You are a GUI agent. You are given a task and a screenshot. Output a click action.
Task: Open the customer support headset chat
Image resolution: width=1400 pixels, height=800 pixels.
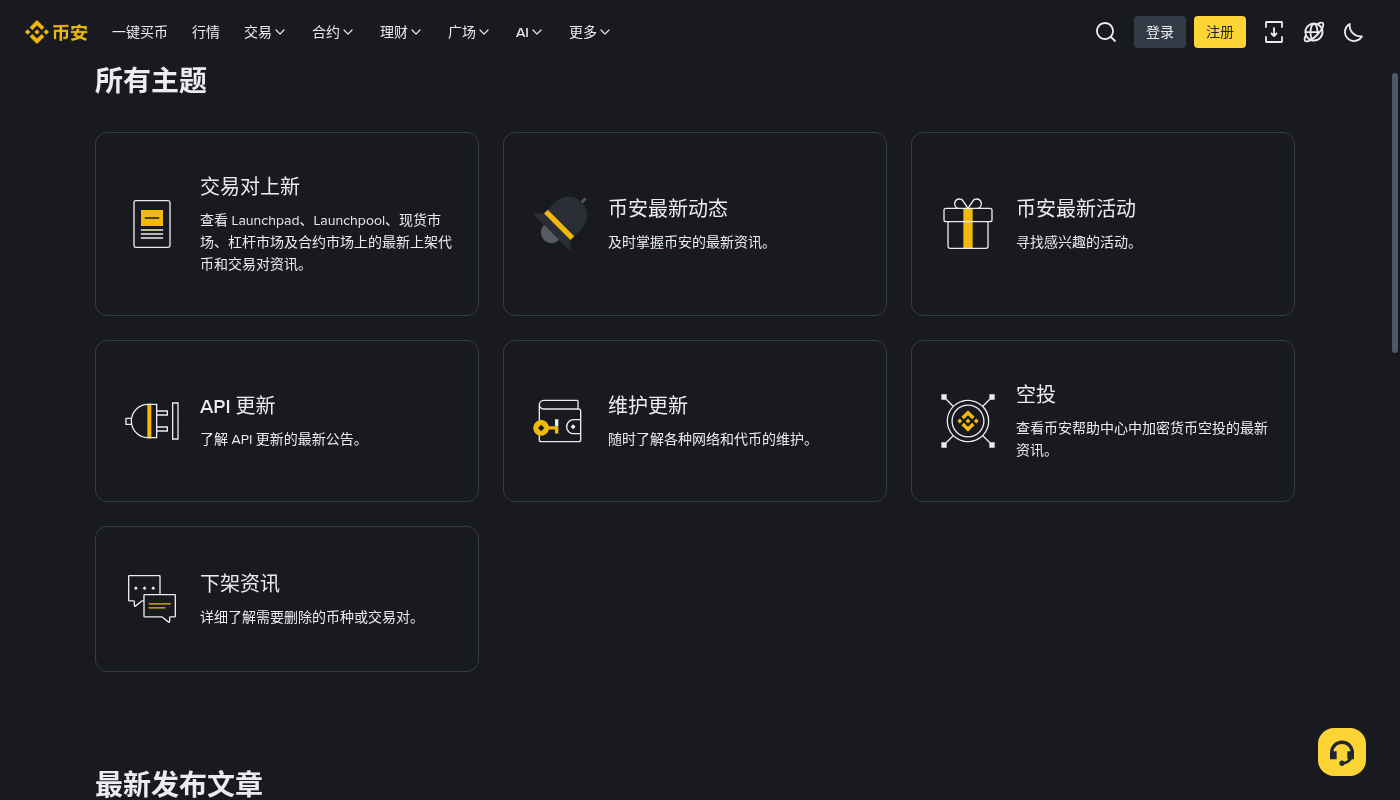(1342, 752)
